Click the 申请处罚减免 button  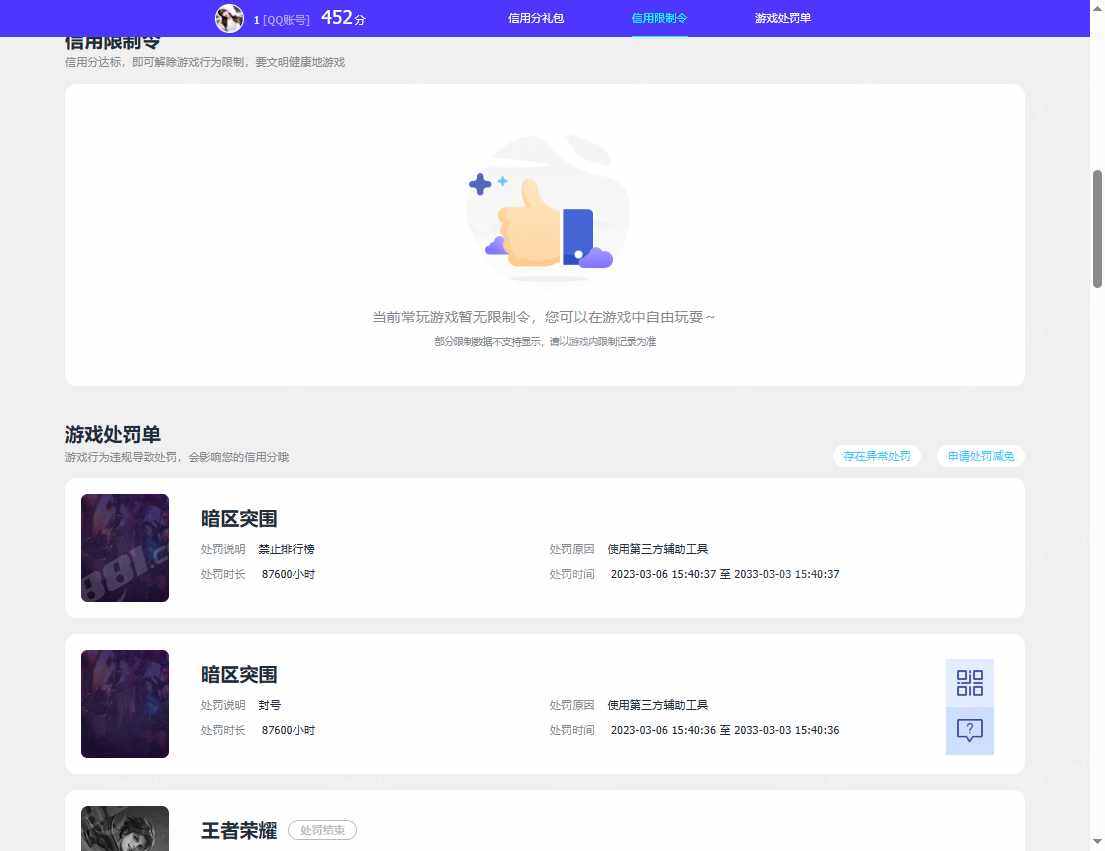coord(980,456)
